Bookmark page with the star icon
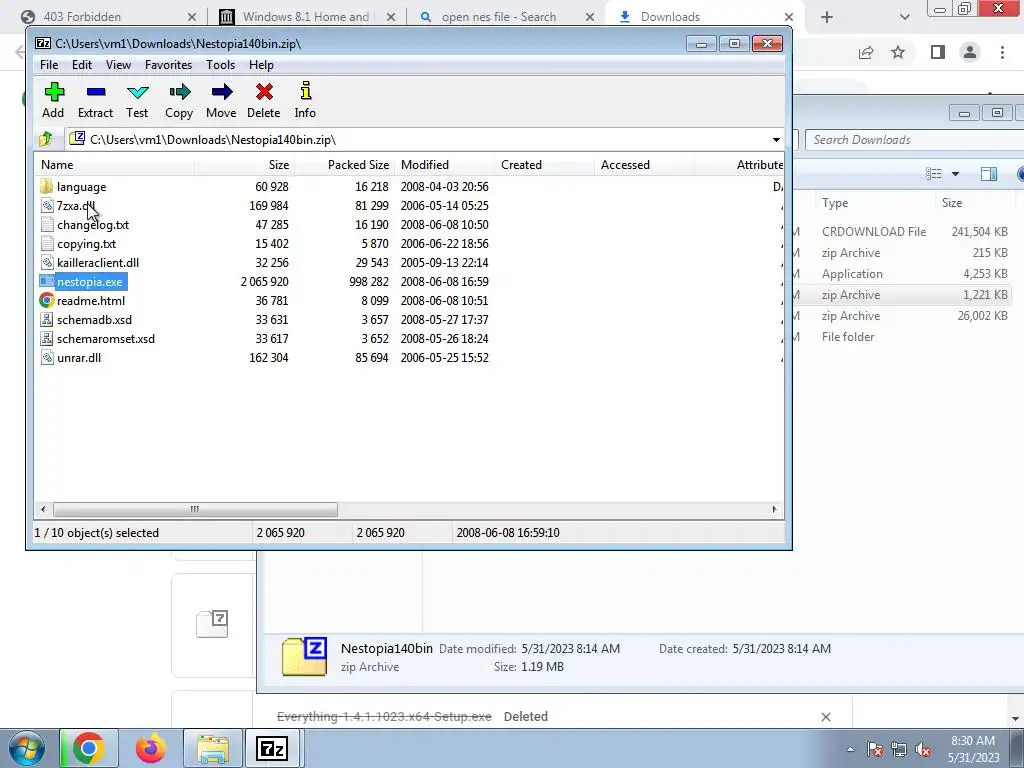Image resolution: width=1024 pixels, height=768 pixels. click(x=898, y=52)
